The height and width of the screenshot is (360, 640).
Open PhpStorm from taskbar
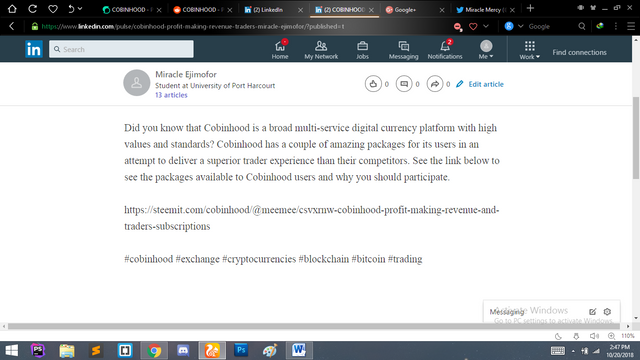(x=38, y=351)
